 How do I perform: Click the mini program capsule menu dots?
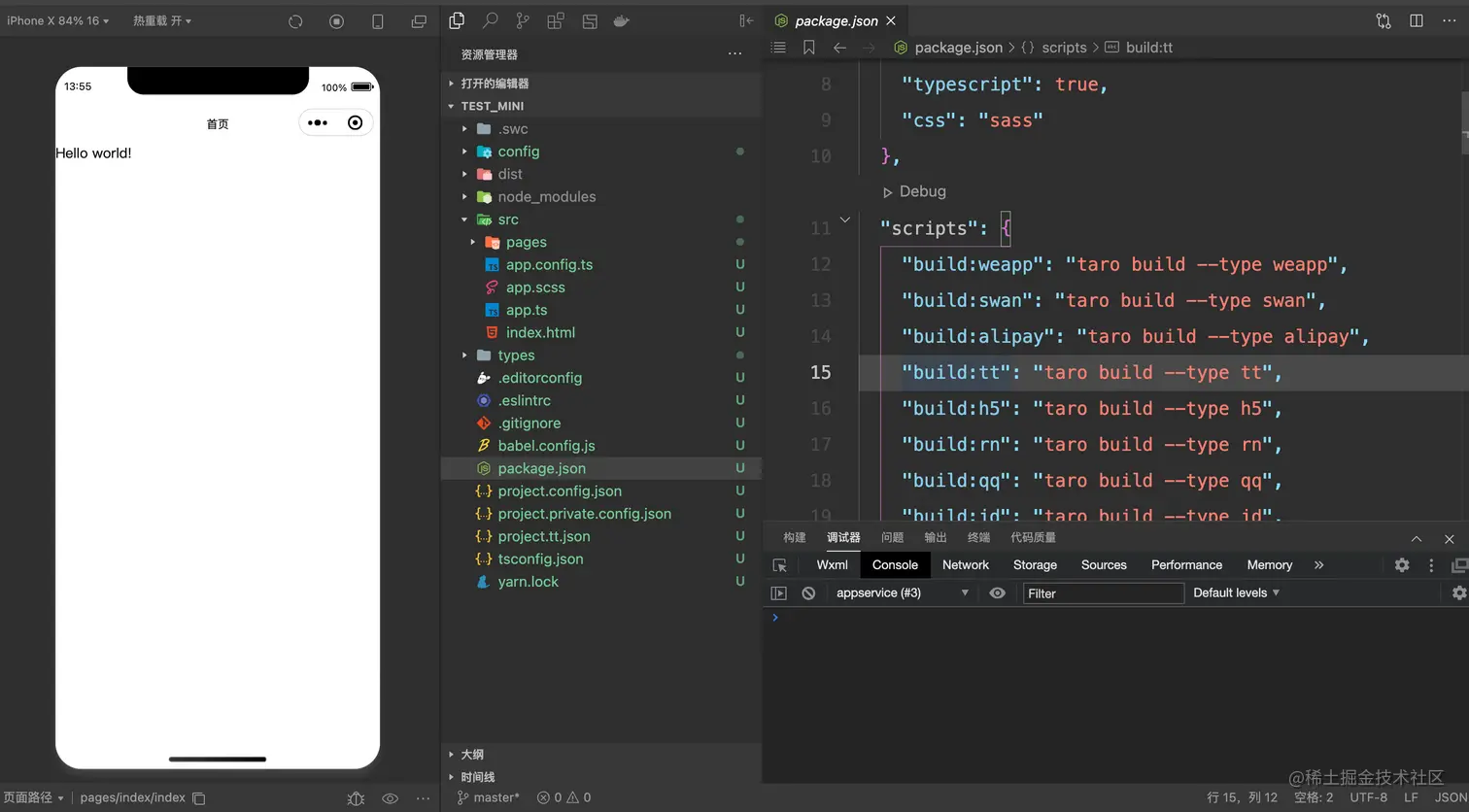[x=318, y=122]
